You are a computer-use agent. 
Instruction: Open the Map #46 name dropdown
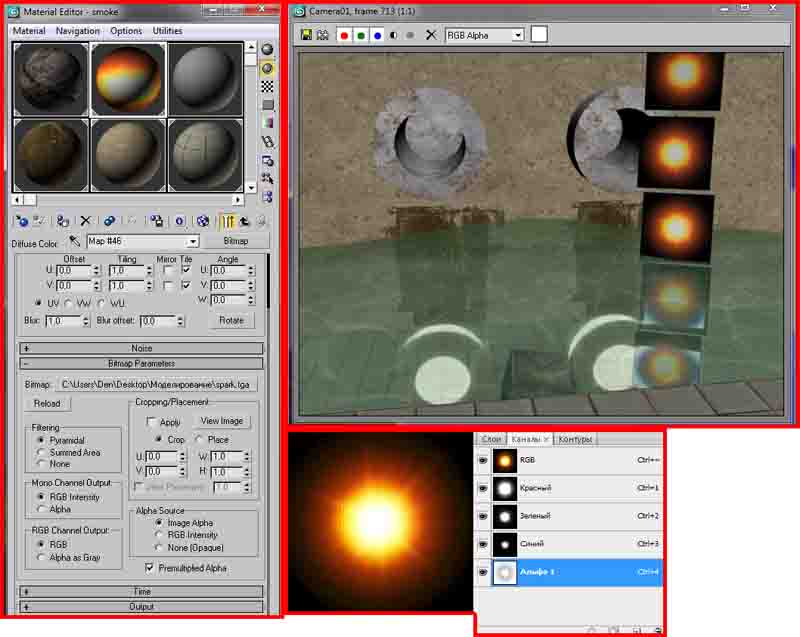193,241
